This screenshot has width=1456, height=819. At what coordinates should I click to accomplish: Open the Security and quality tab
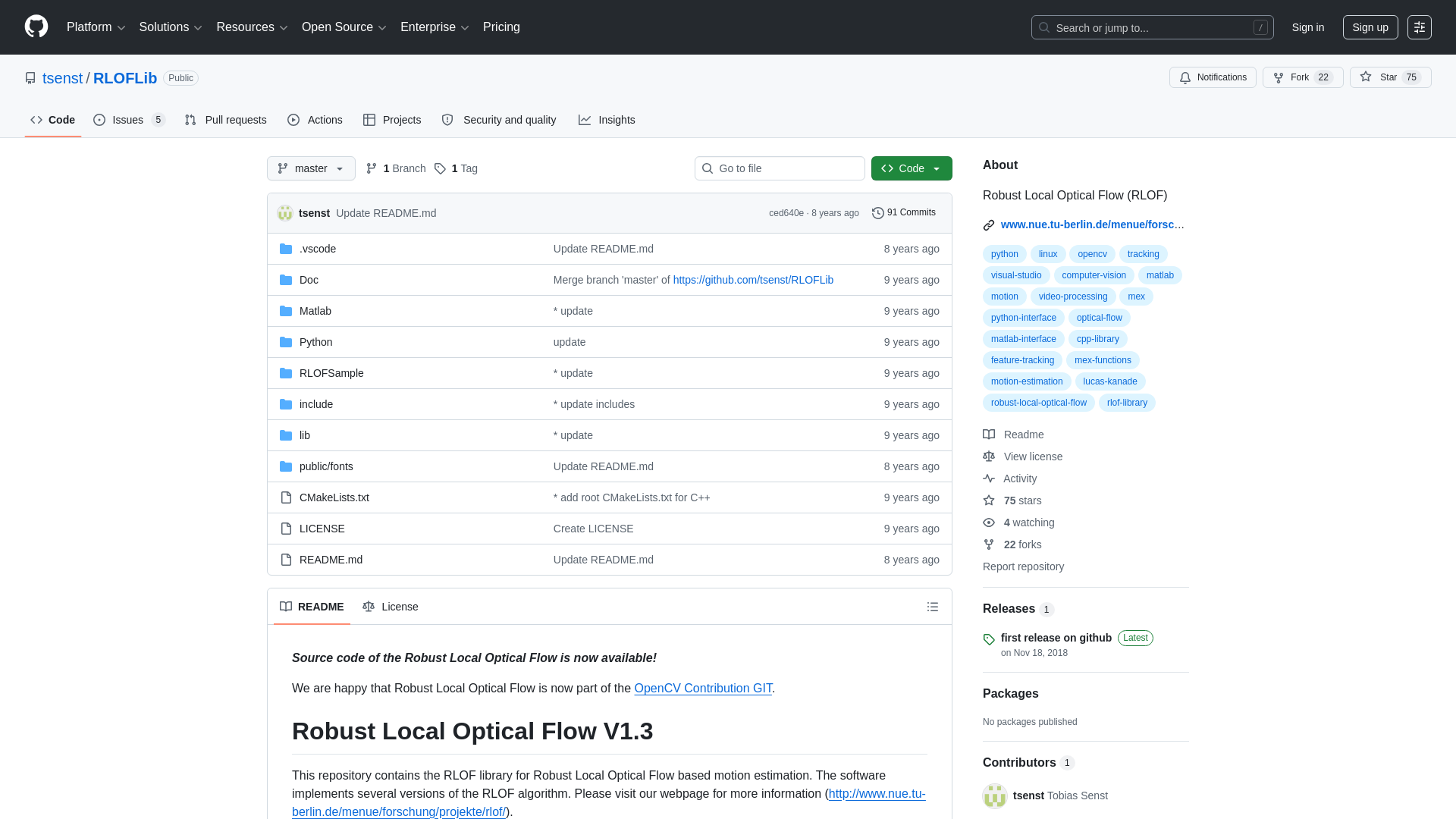tap(499, 120)
